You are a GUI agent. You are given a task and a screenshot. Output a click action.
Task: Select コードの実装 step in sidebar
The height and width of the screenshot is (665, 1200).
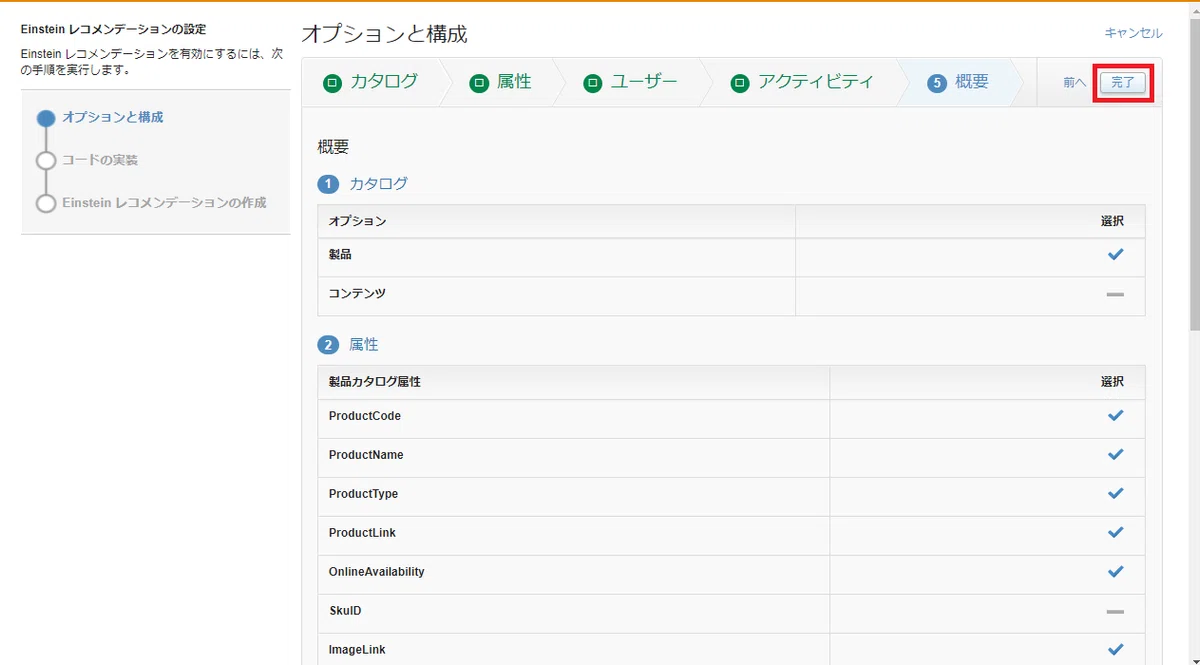coord(100,160)
